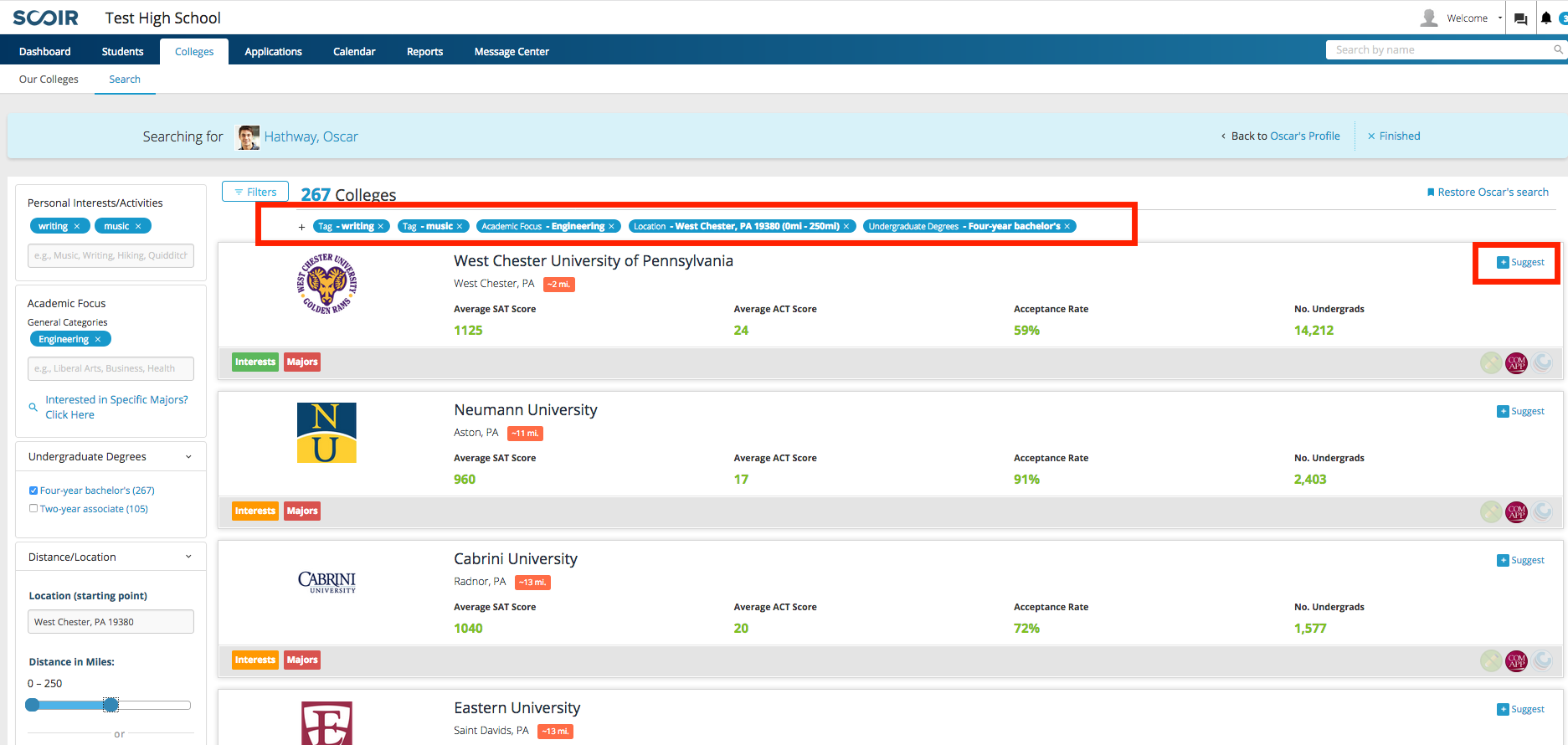The width and height of the screenshot is (1568, 745).
Task: Open the notifications bell
Action: click(x=1546, y=18)
